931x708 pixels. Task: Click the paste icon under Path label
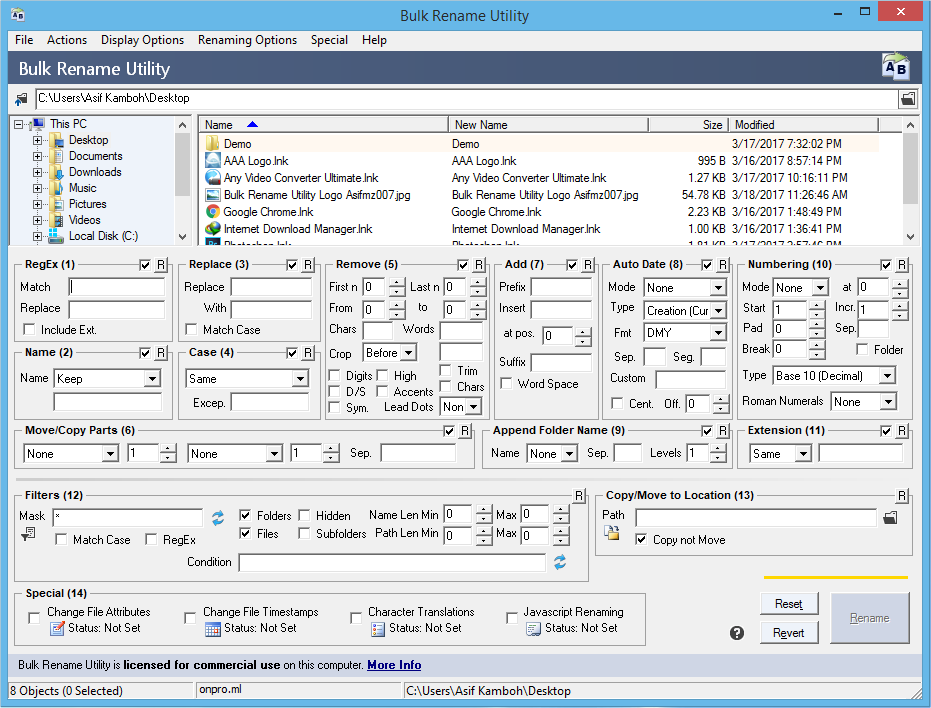click(x=612, y=533)
